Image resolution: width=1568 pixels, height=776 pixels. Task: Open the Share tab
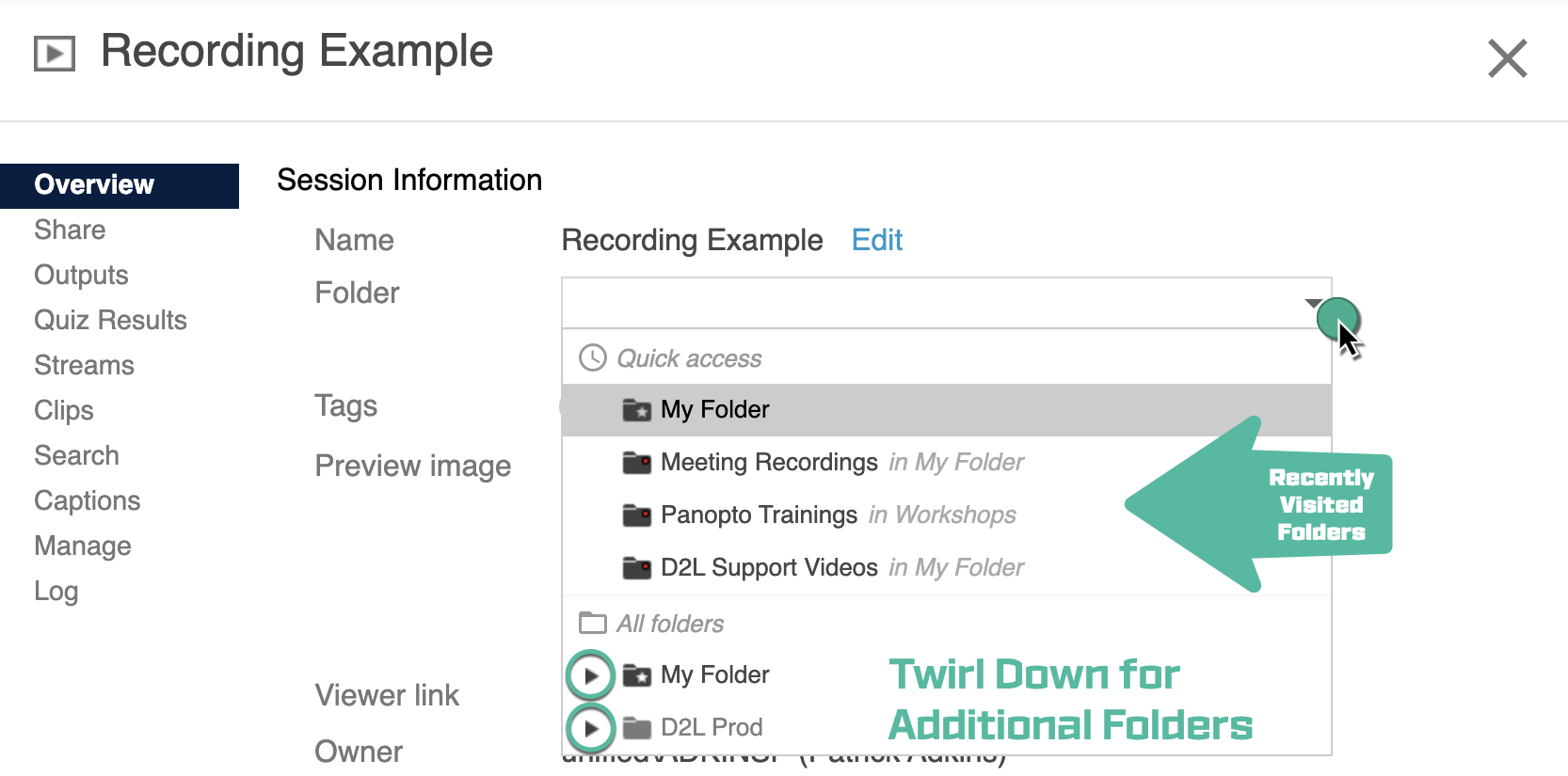coord(70,230)
